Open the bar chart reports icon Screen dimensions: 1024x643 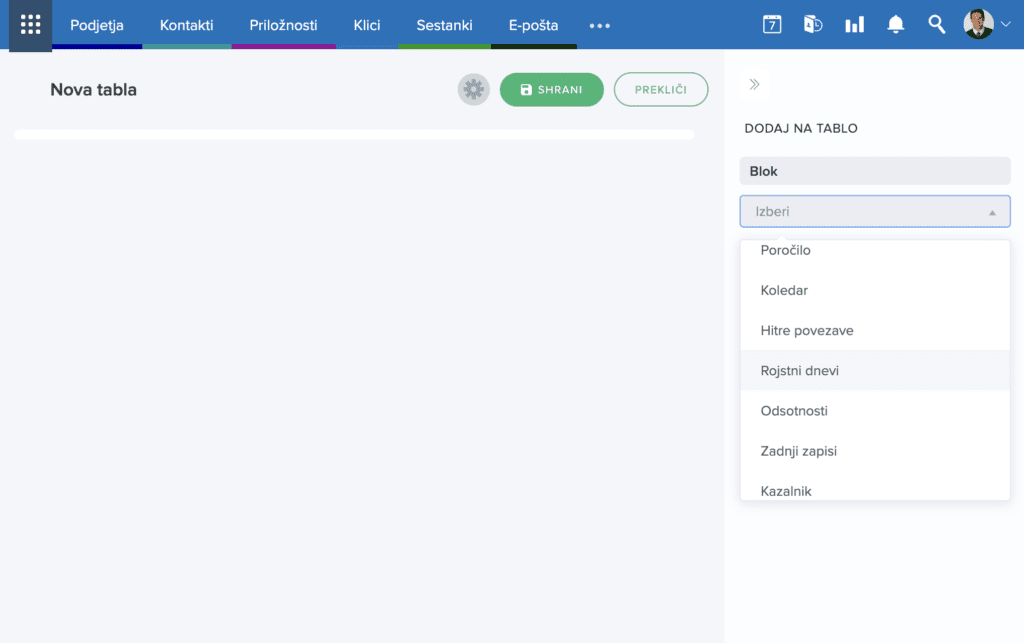click(x=854, y=25)
